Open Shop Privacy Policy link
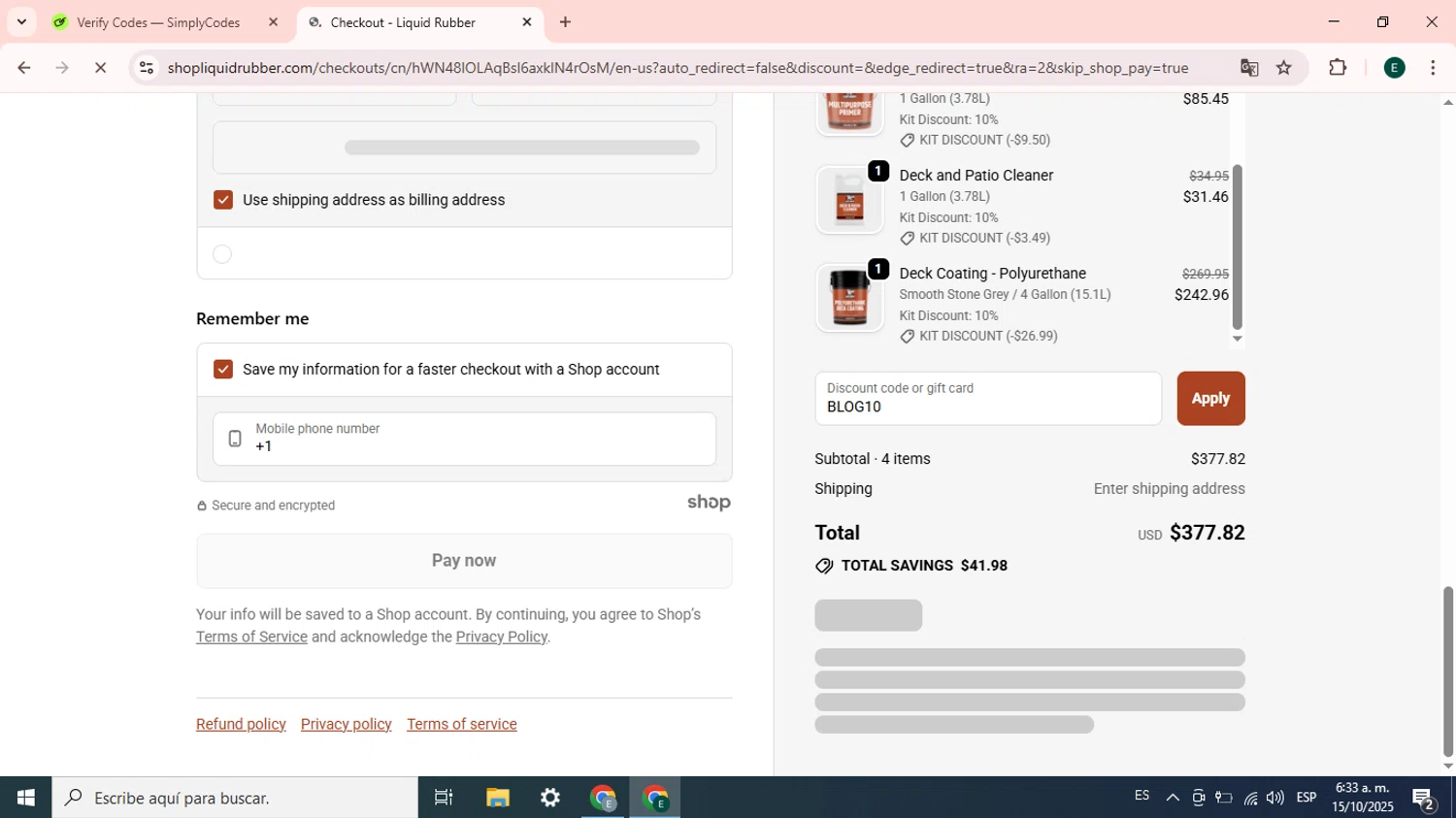Screen dimensions: 1456x818 point(501,638)
